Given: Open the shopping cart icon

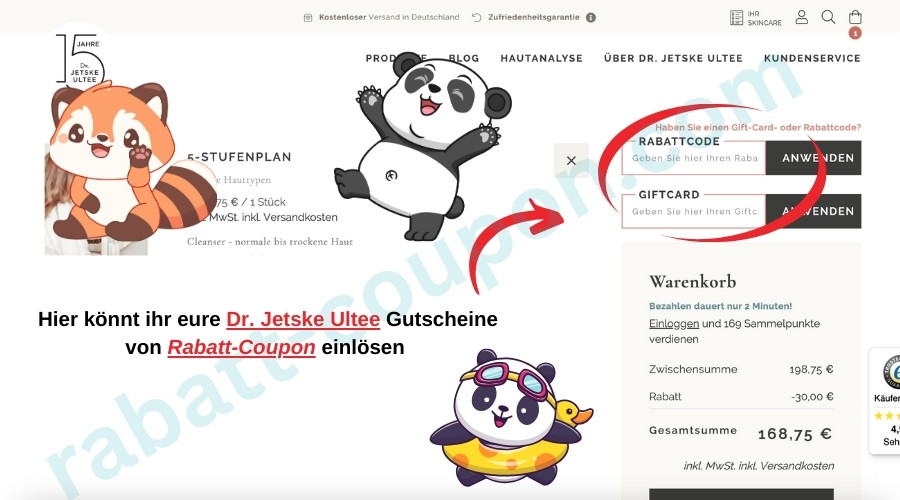Looking at the screenshot, I should point(855,18).
